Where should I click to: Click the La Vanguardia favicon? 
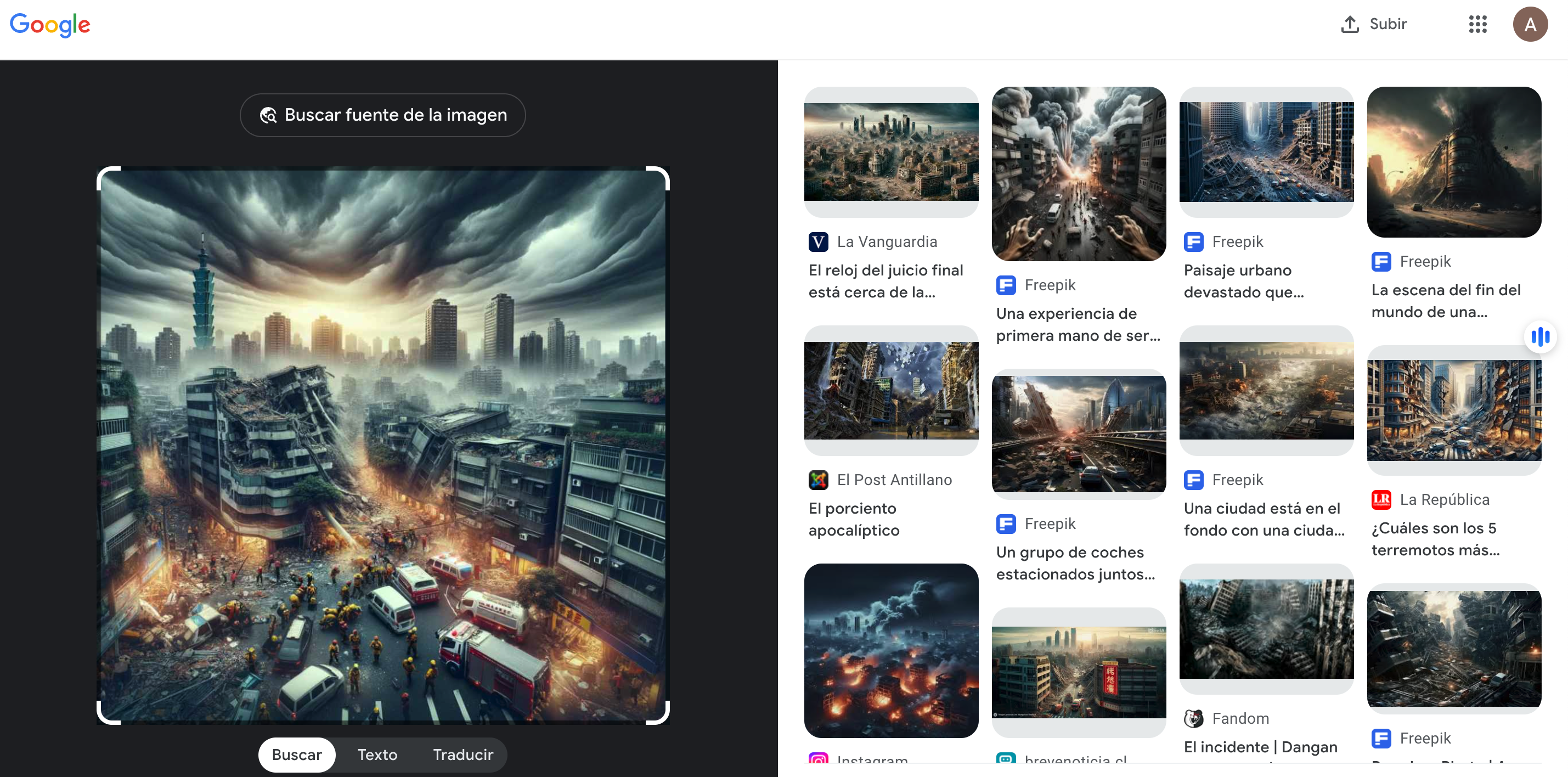click(x=818, y=242)
